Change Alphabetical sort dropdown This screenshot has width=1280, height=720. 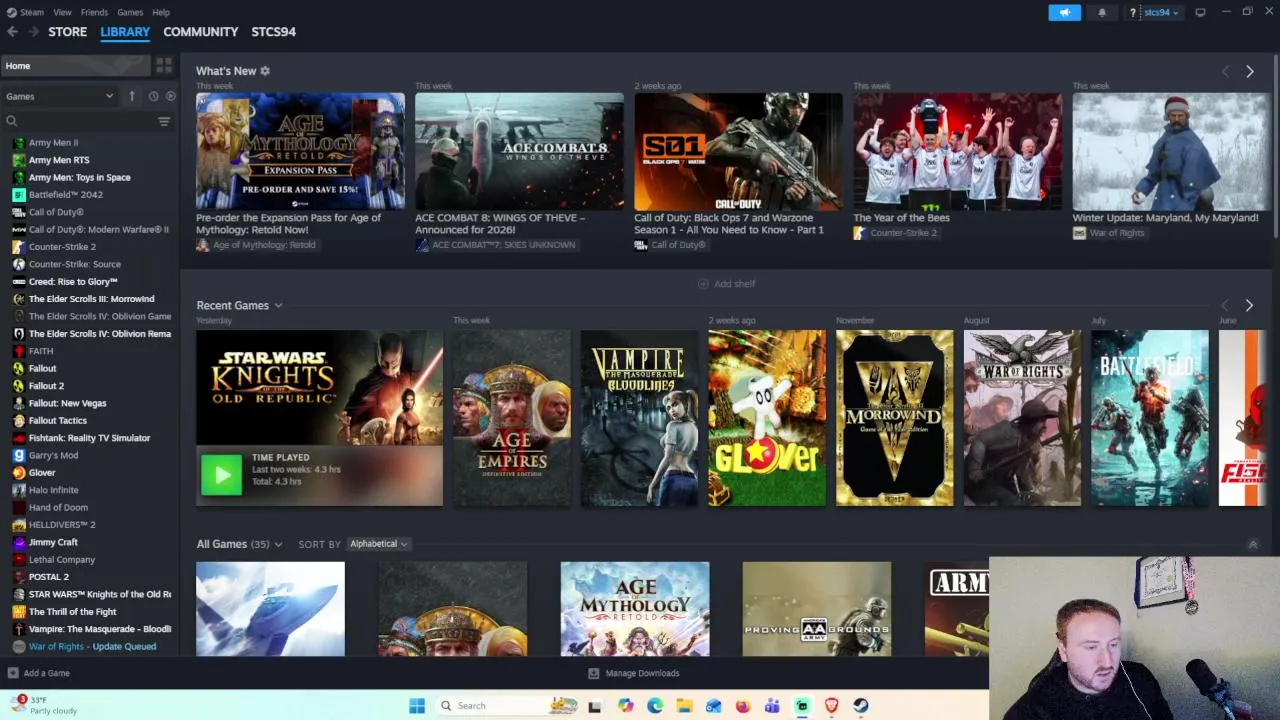[x=378, y=544]
